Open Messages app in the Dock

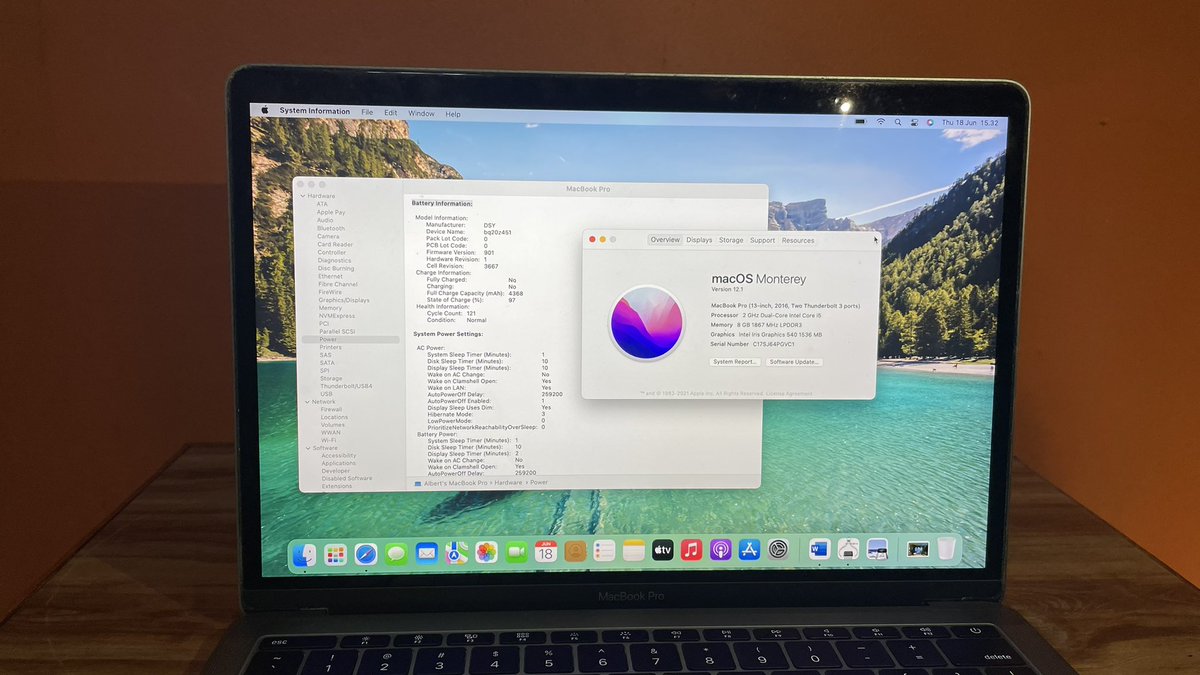(396, 553)
